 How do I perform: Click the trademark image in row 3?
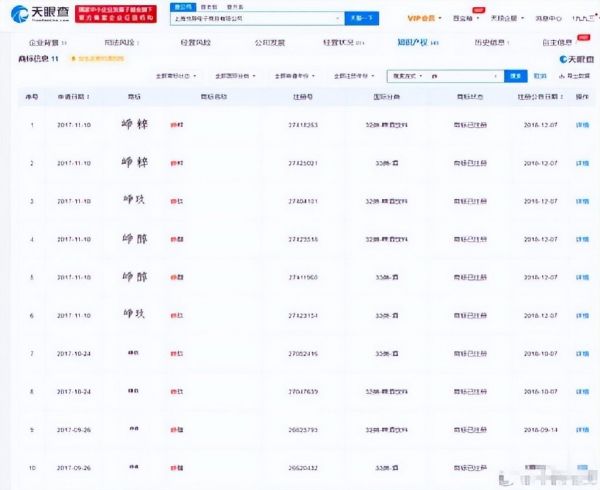134,200
